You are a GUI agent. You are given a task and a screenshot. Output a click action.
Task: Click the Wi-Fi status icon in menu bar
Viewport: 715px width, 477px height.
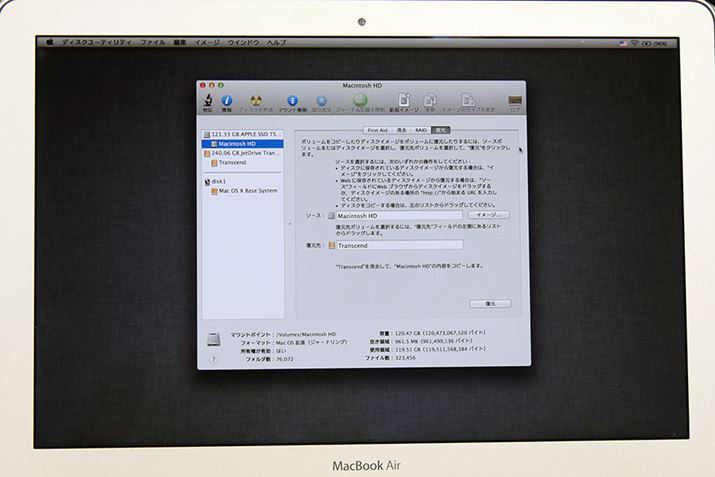point(634,43)
